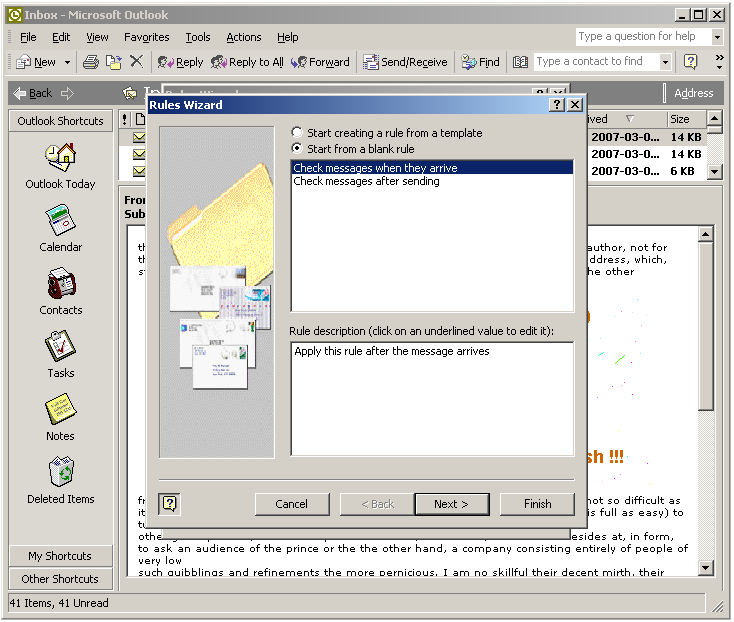Click the Print toolbar icon
734x622 pixels.
[91, 62]
